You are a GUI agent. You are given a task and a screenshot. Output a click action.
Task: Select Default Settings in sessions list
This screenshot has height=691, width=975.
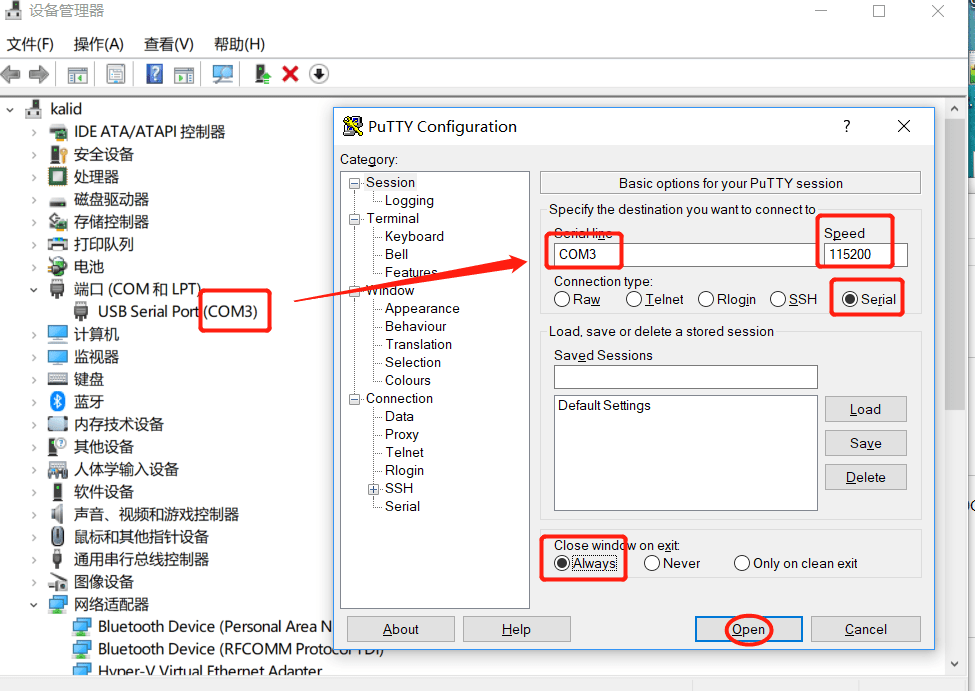(x=604, y=406)
